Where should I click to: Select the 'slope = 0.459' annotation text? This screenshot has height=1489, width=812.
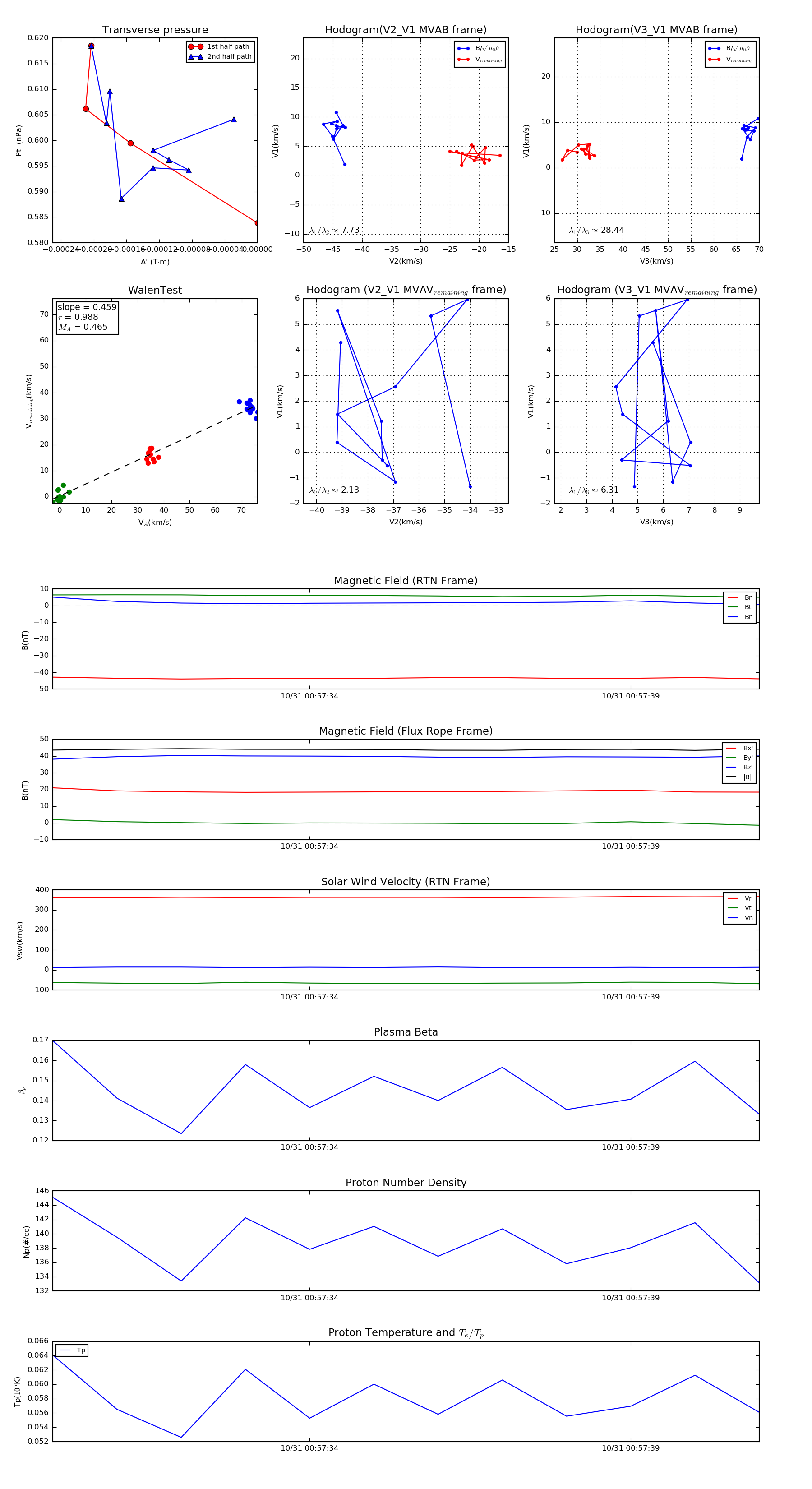tap(87, 307)
